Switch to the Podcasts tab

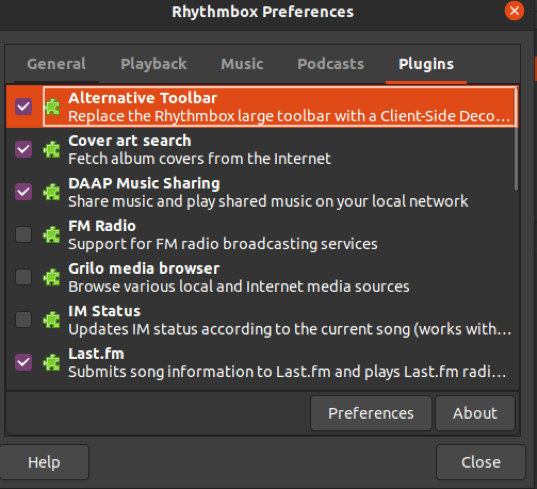pyautogui.click(x=330, y=64)
